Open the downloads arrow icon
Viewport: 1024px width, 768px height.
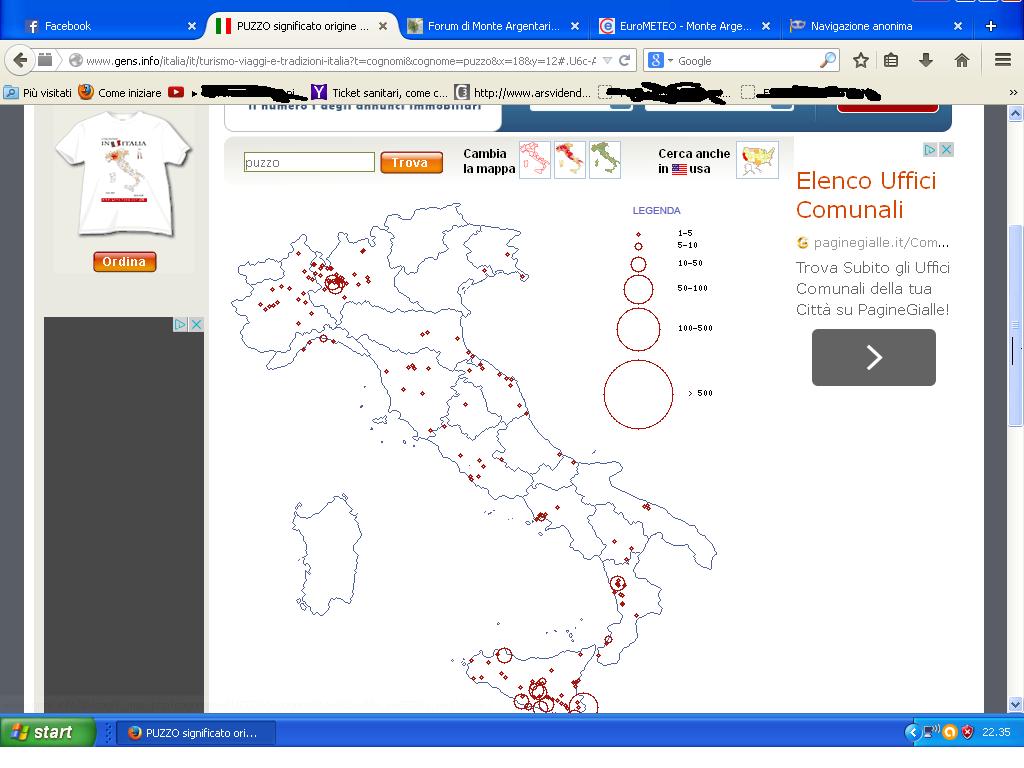926,60
